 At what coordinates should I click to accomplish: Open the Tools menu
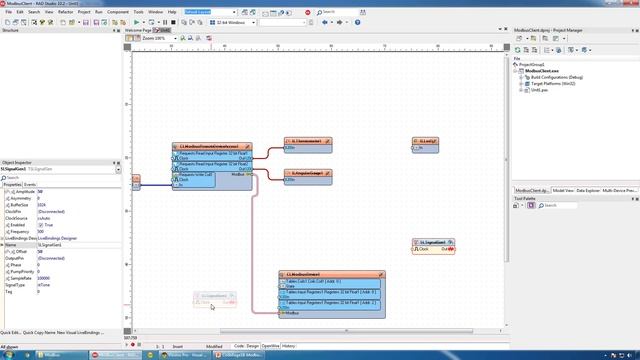coord(138,12)
